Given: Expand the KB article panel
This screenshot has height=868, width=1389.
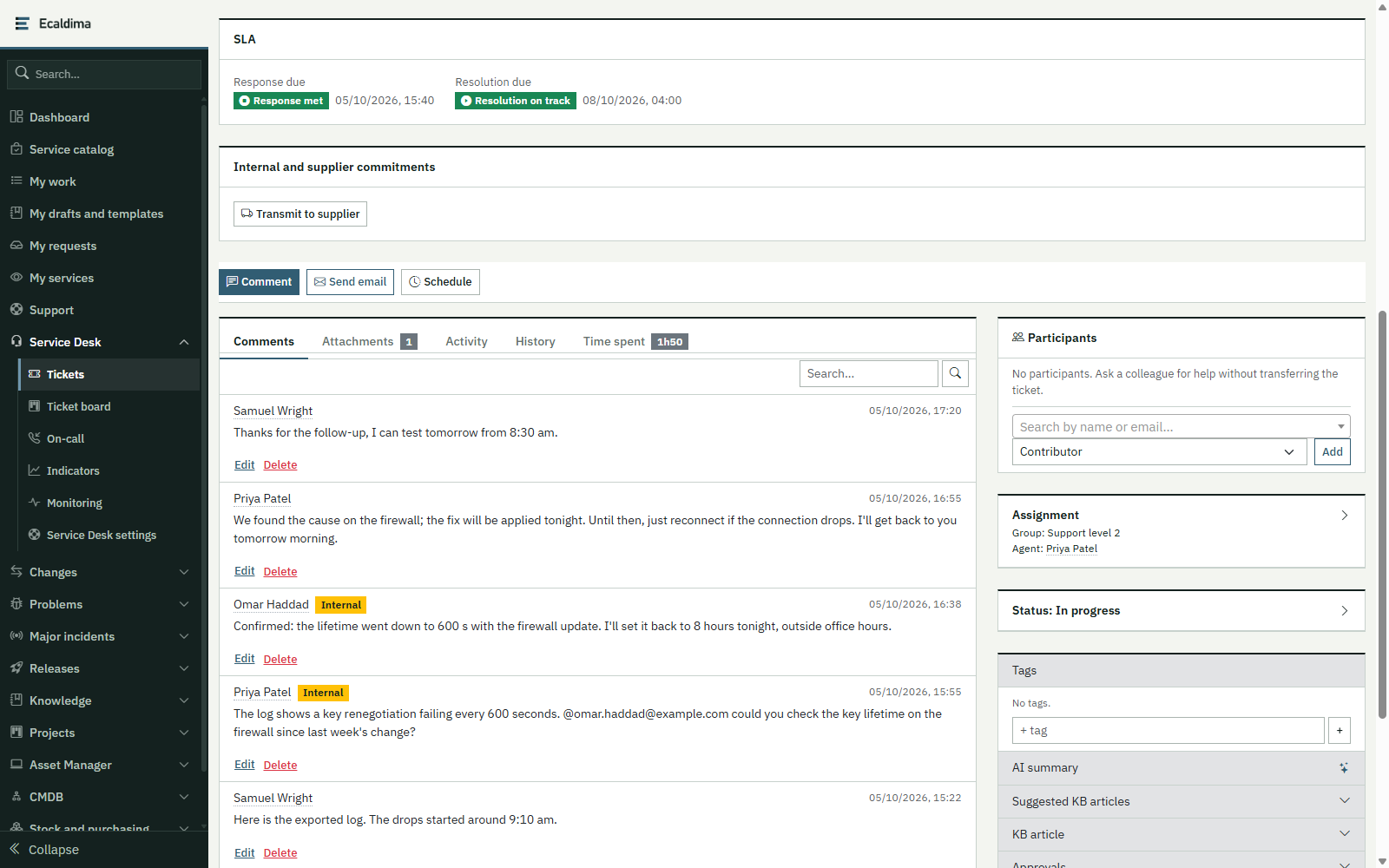Looking at the screenshot, I should click(1181, 834).
